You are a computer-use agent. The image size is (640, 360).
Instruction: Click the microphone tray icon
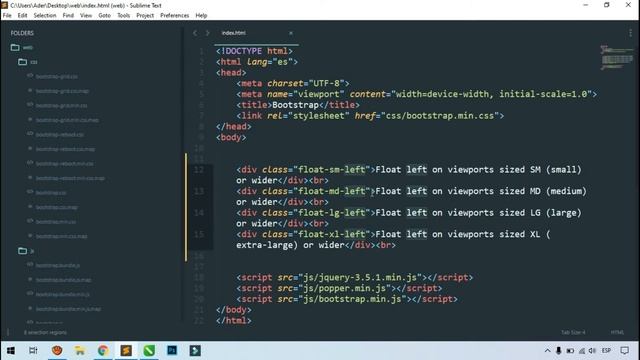coord(559,351)
